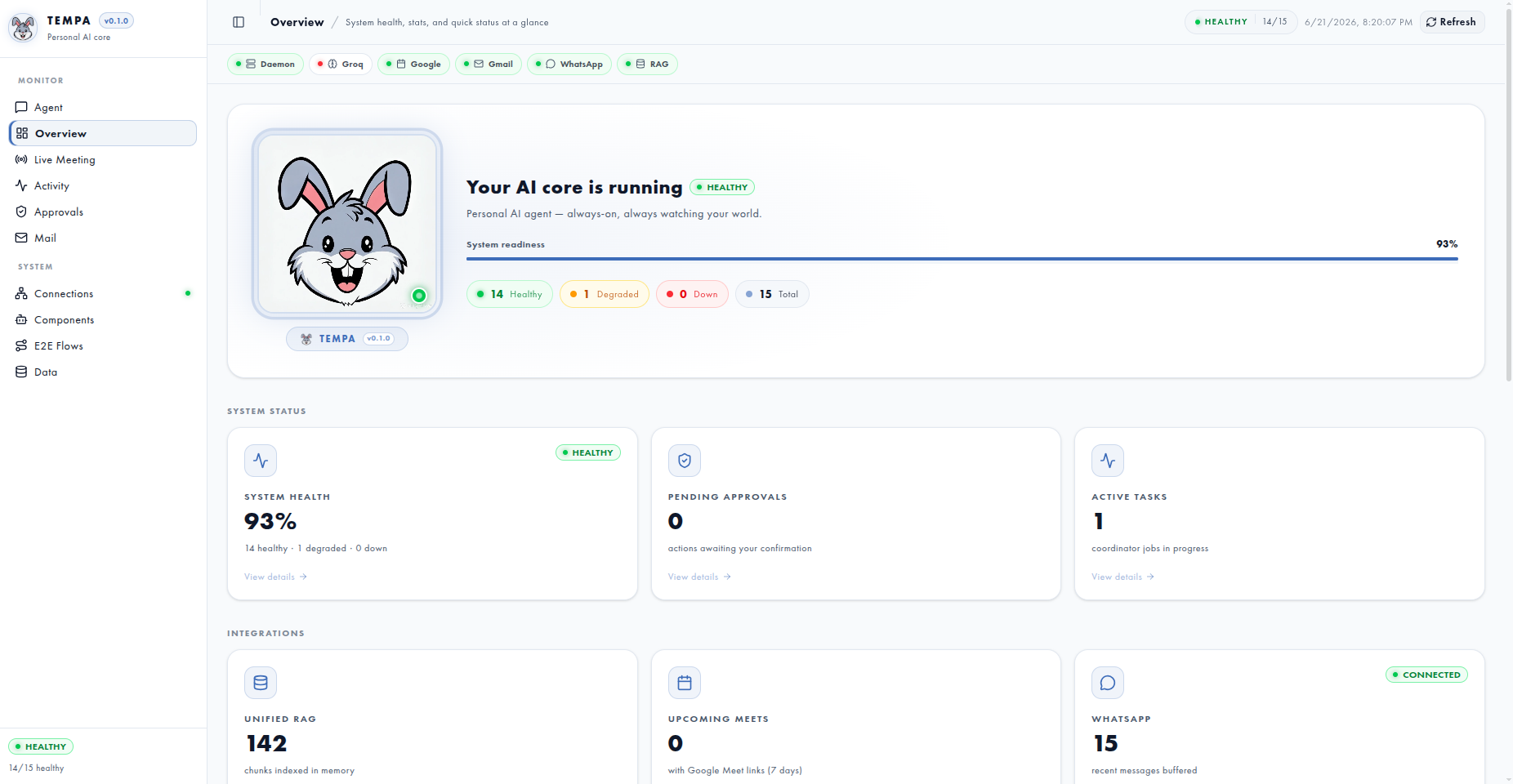Click the HEALTHY badge on System Health card
The height and width of the screenshot is (784, 1513).
tap(588, 452)
